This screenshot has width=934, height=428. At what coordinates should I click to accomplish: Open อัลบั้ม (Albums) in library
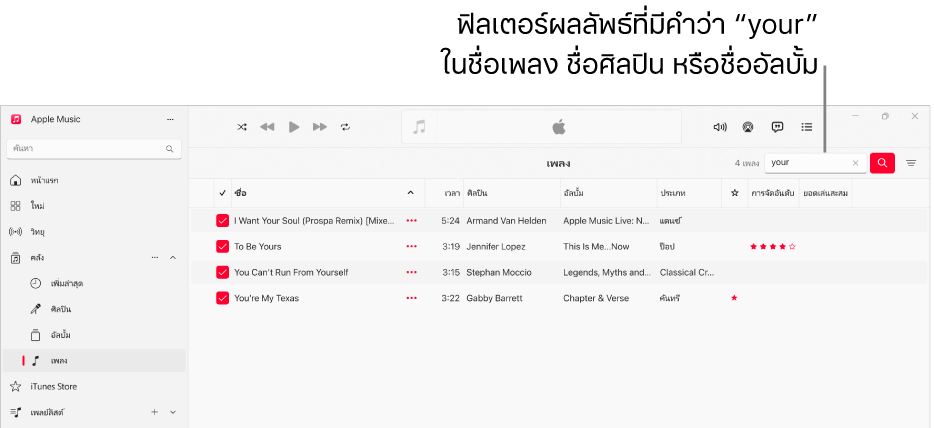(x=94, y=335)
